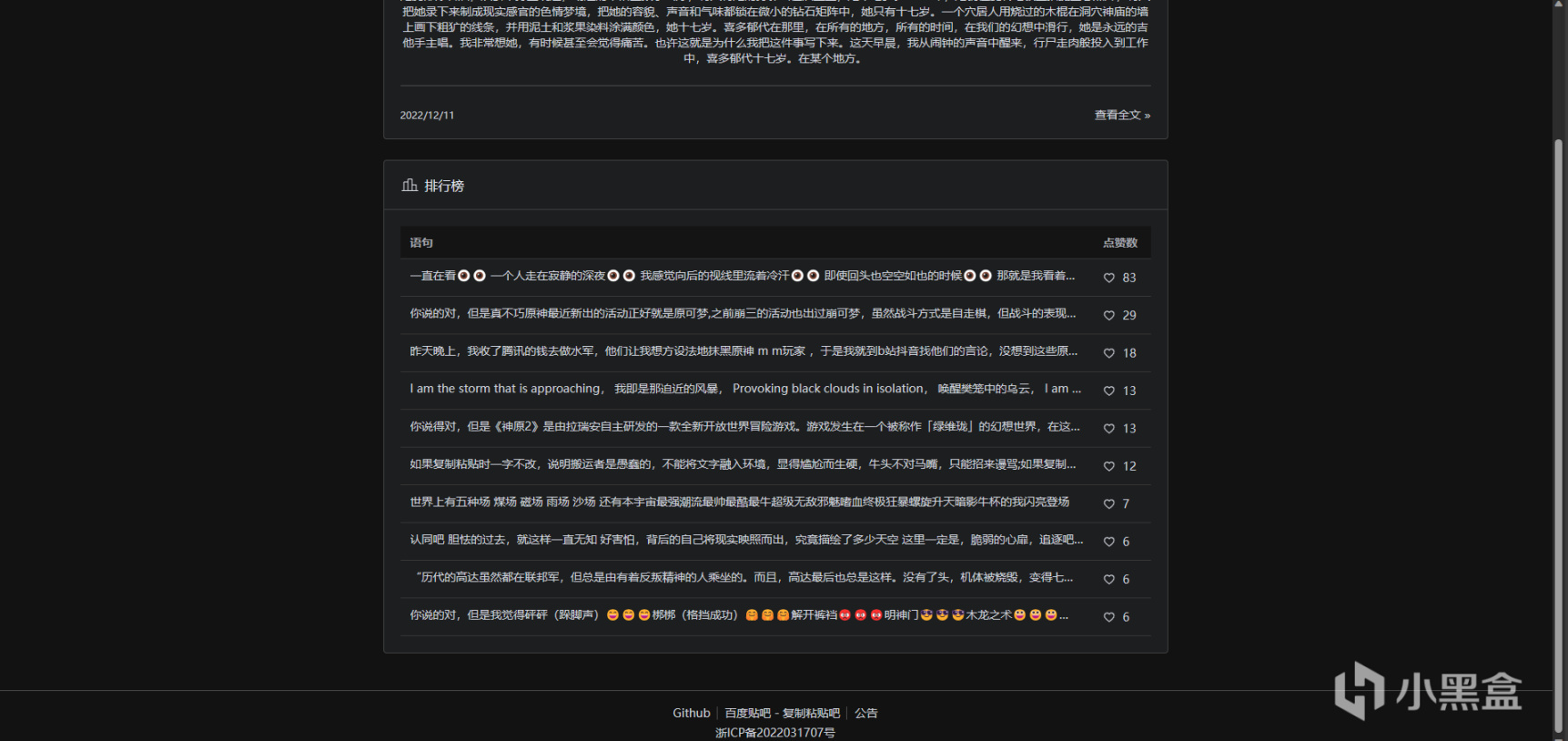Click the 排行榜 section title
The height and width of the screenshot is (741, 1568).
coord(444,186)
